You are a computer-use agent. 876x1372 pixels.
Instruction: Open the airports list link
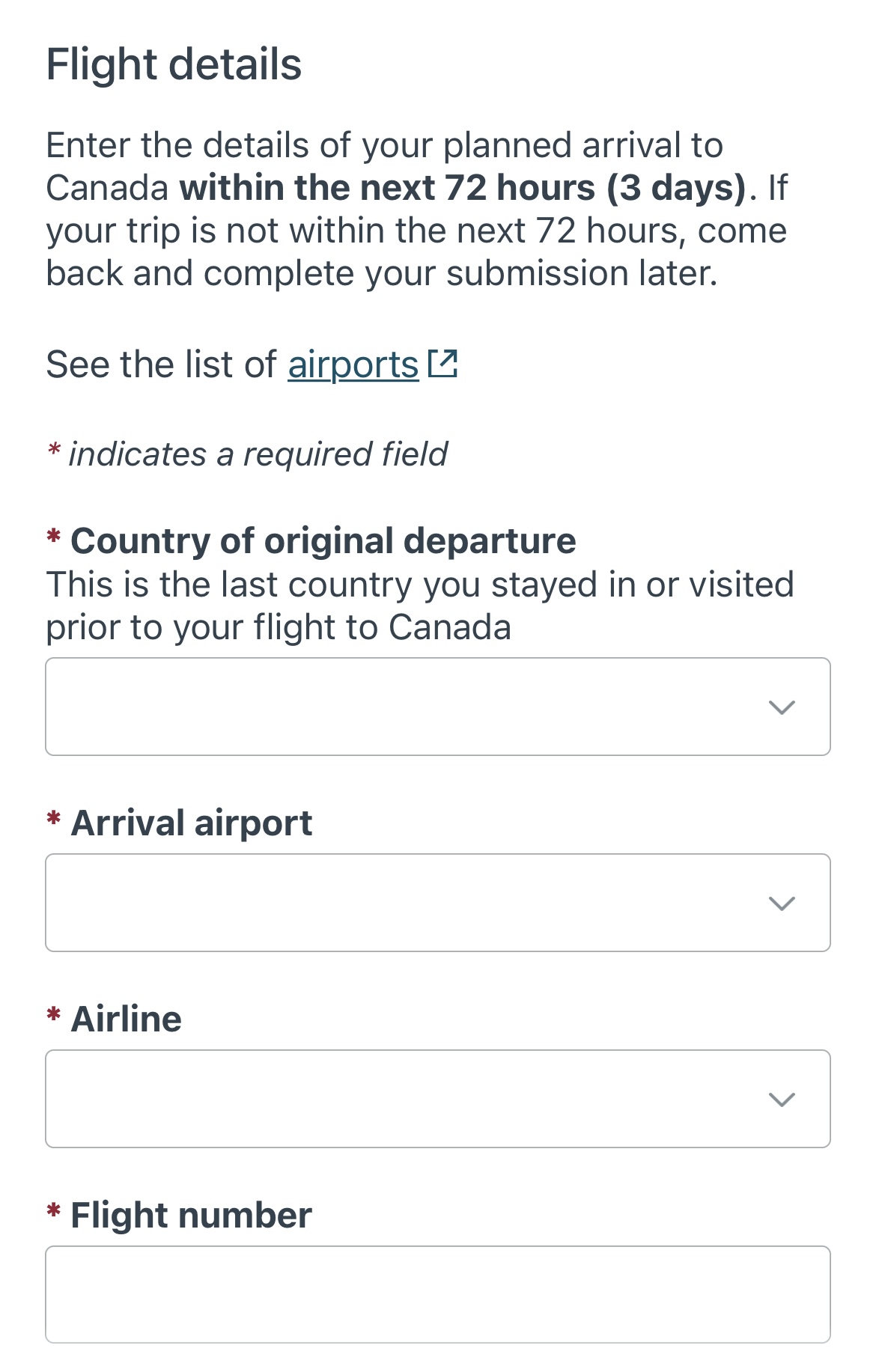(x=353, y=365)
